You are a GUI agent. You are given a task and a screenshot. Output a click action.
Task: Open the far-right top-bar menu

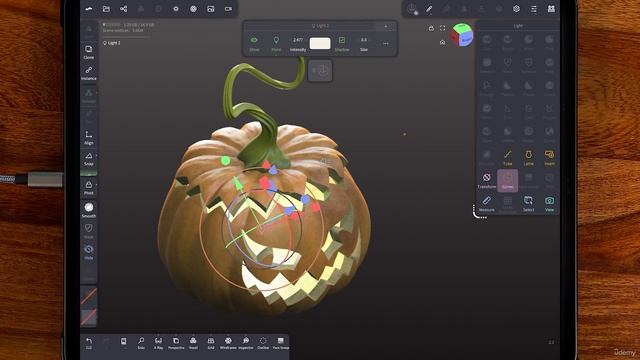551,9
